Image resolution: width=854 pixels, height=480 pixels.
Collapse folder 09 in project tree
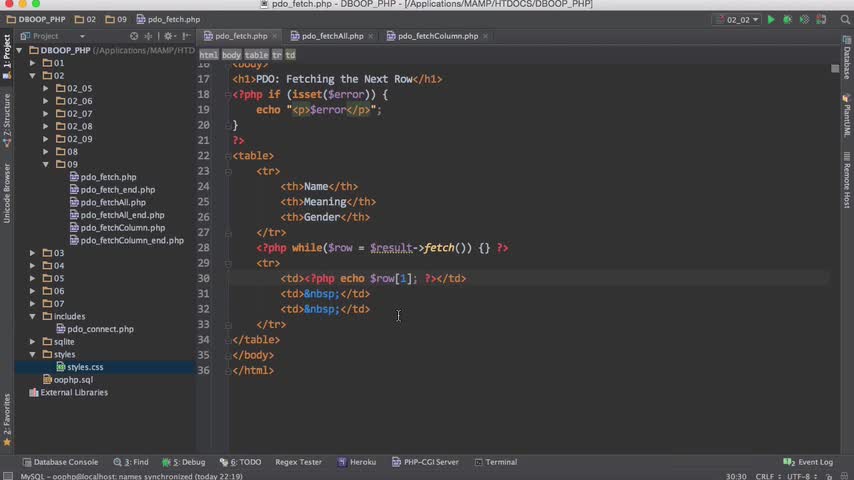(46, 164)
